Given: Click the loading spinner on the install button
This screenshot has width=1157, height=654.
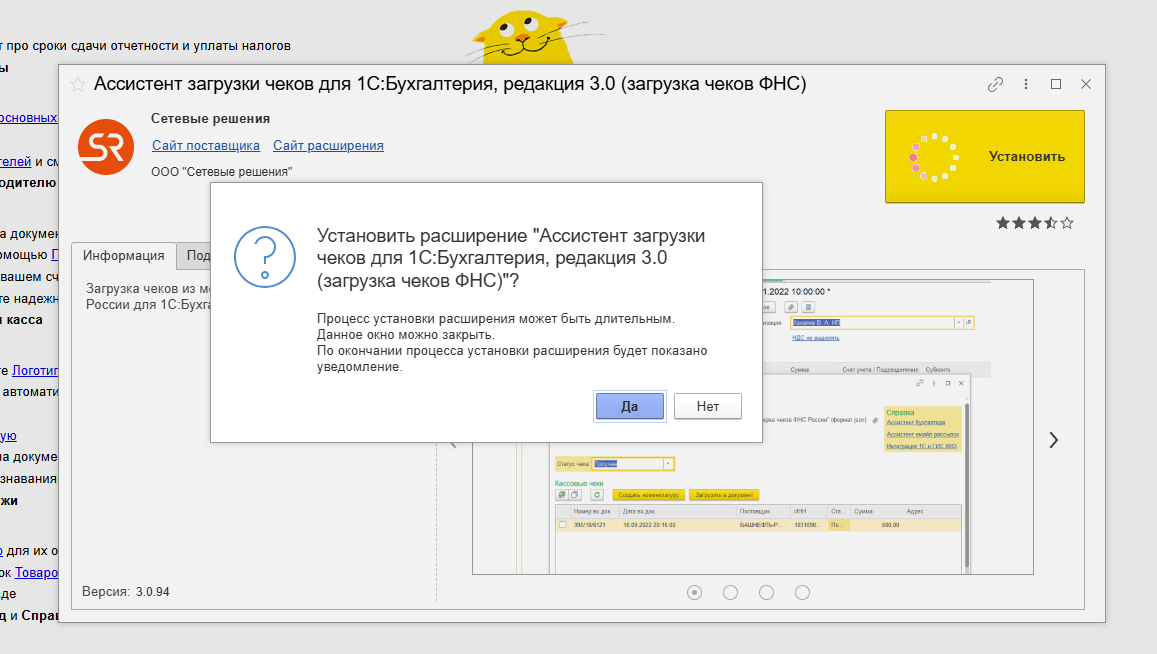Looking at the screenshot, I should [x=934, y=157].
